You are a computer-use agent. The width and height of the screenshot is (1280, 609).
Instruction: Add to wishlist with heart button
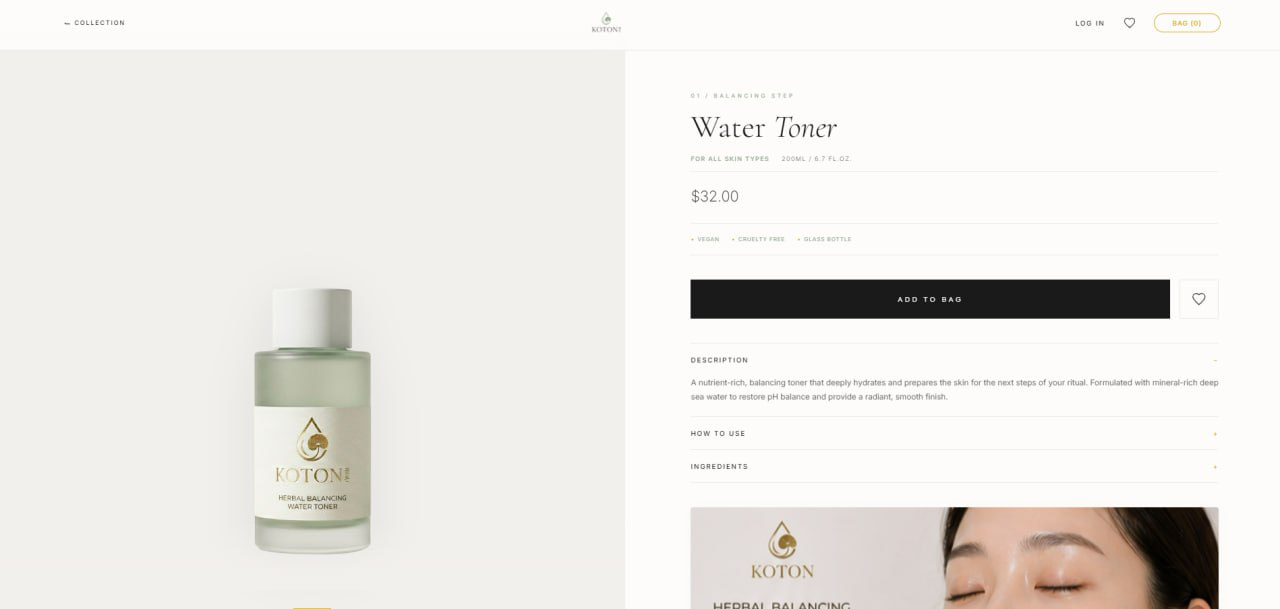coord(1198,299)
